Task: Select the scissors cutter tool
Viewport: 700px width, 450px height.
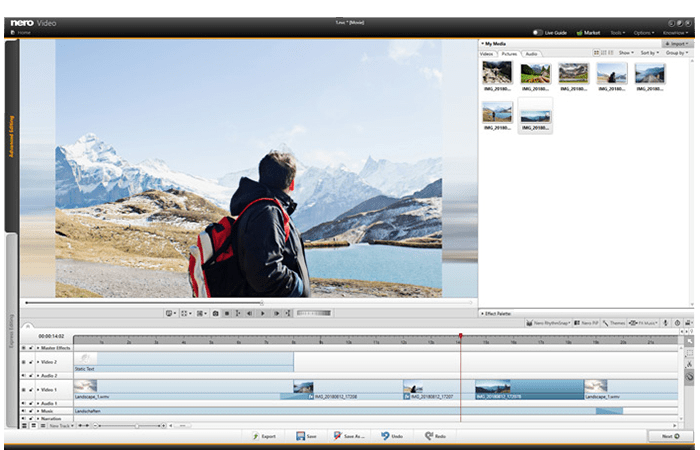Action: [690, 364]
